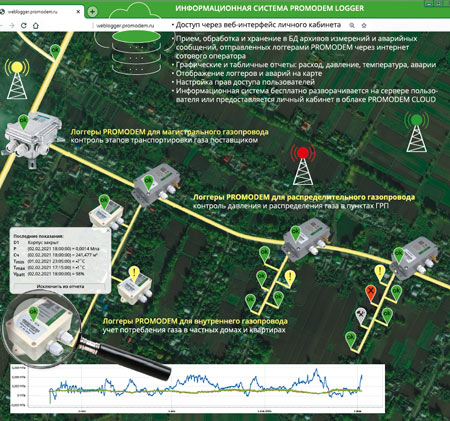Click the yellow cell tower icon

[17, 79]
